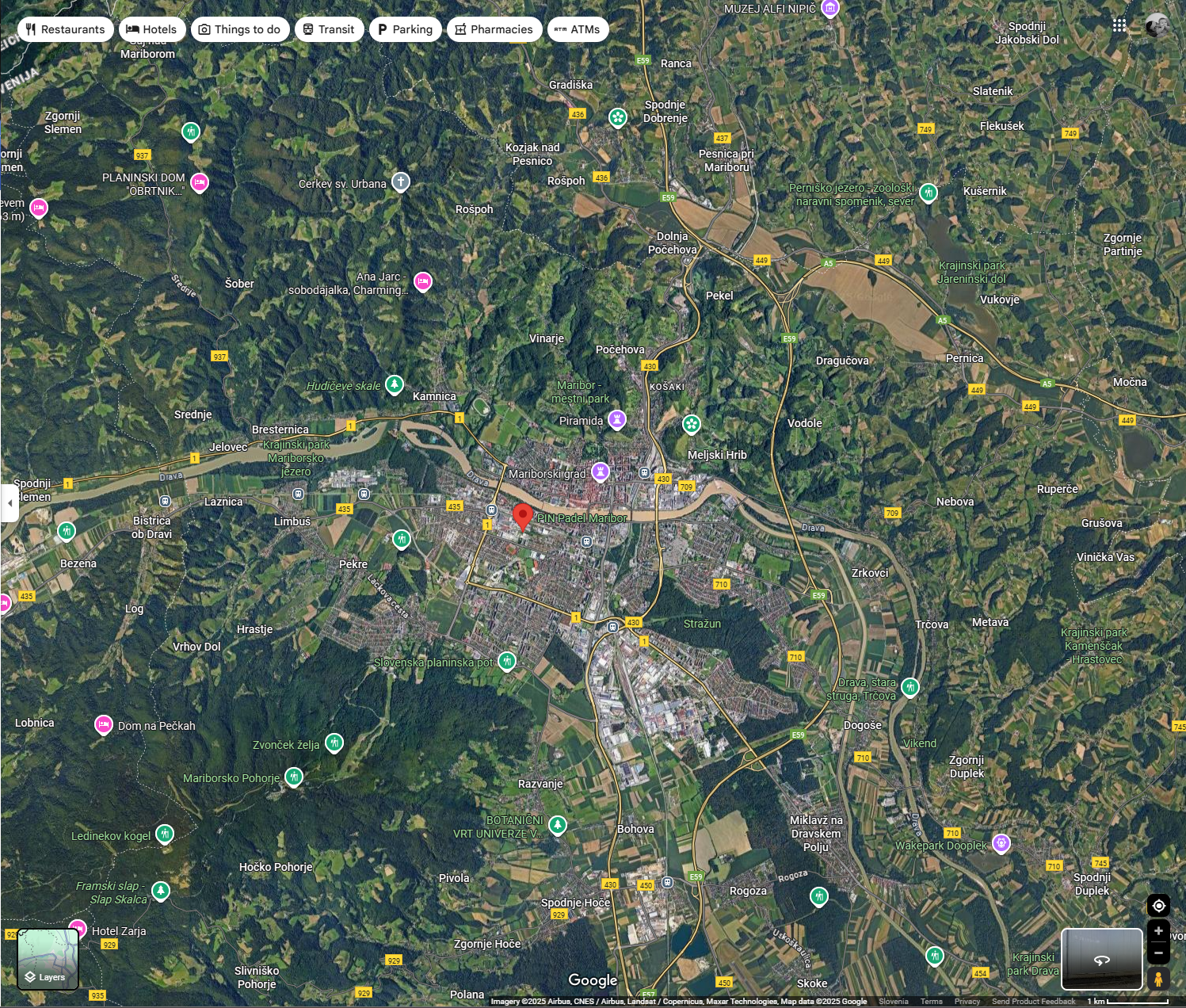Select the Cerkev sv. Urbana church marker

[x=401, y=182]
